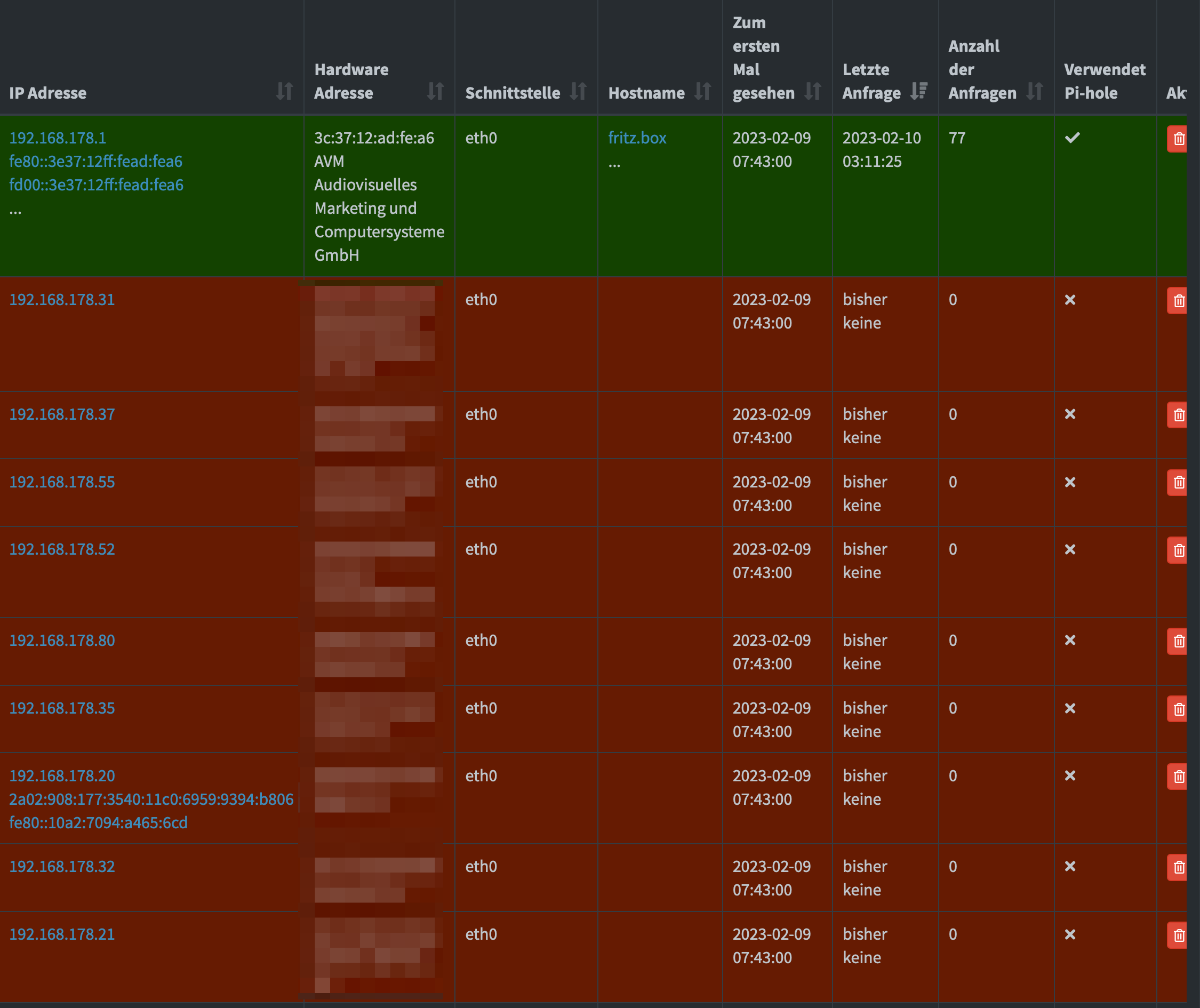Open IP link 192.168.178.1

58,138
